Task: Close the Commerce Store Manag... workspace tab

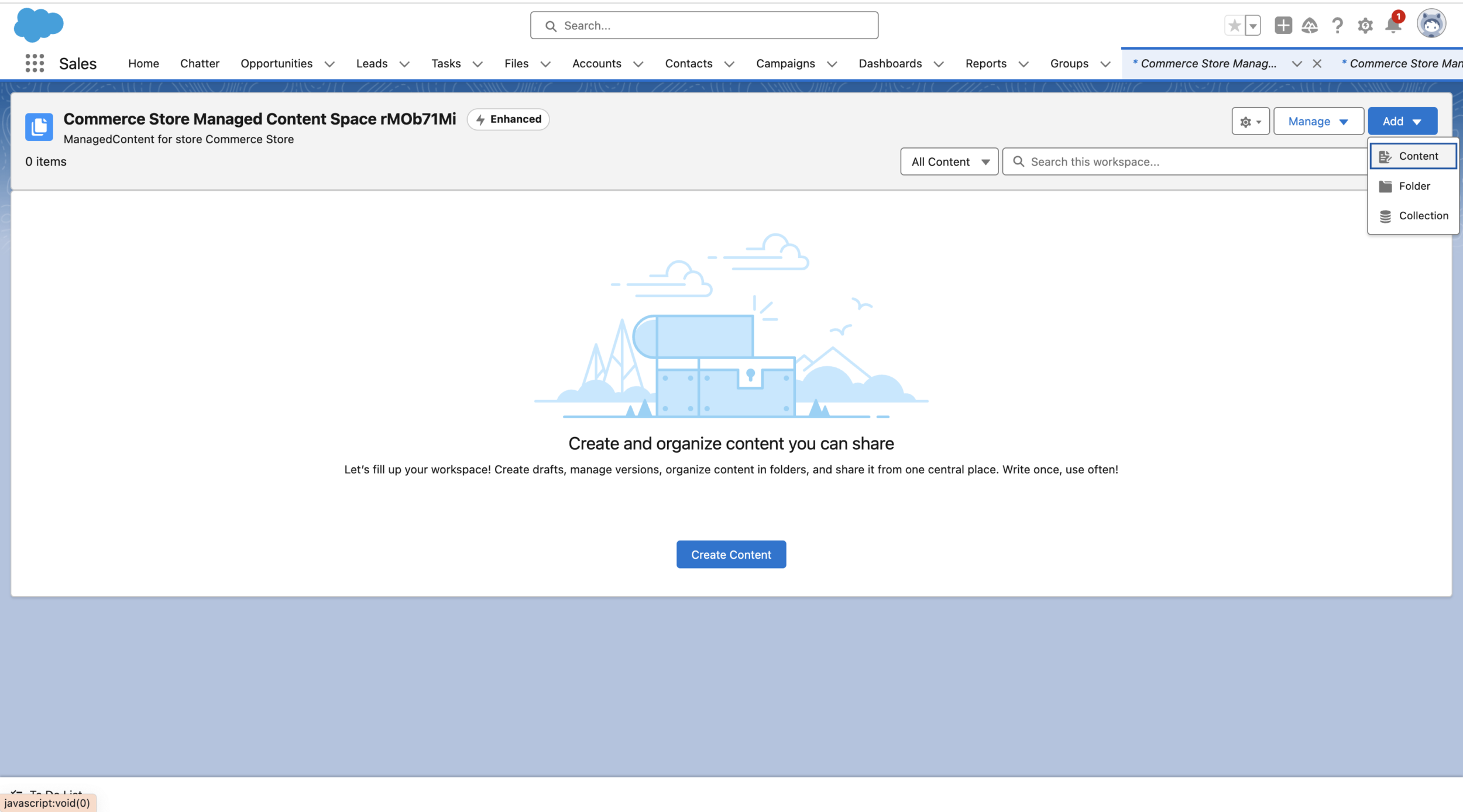Action: pos(1317,64)
